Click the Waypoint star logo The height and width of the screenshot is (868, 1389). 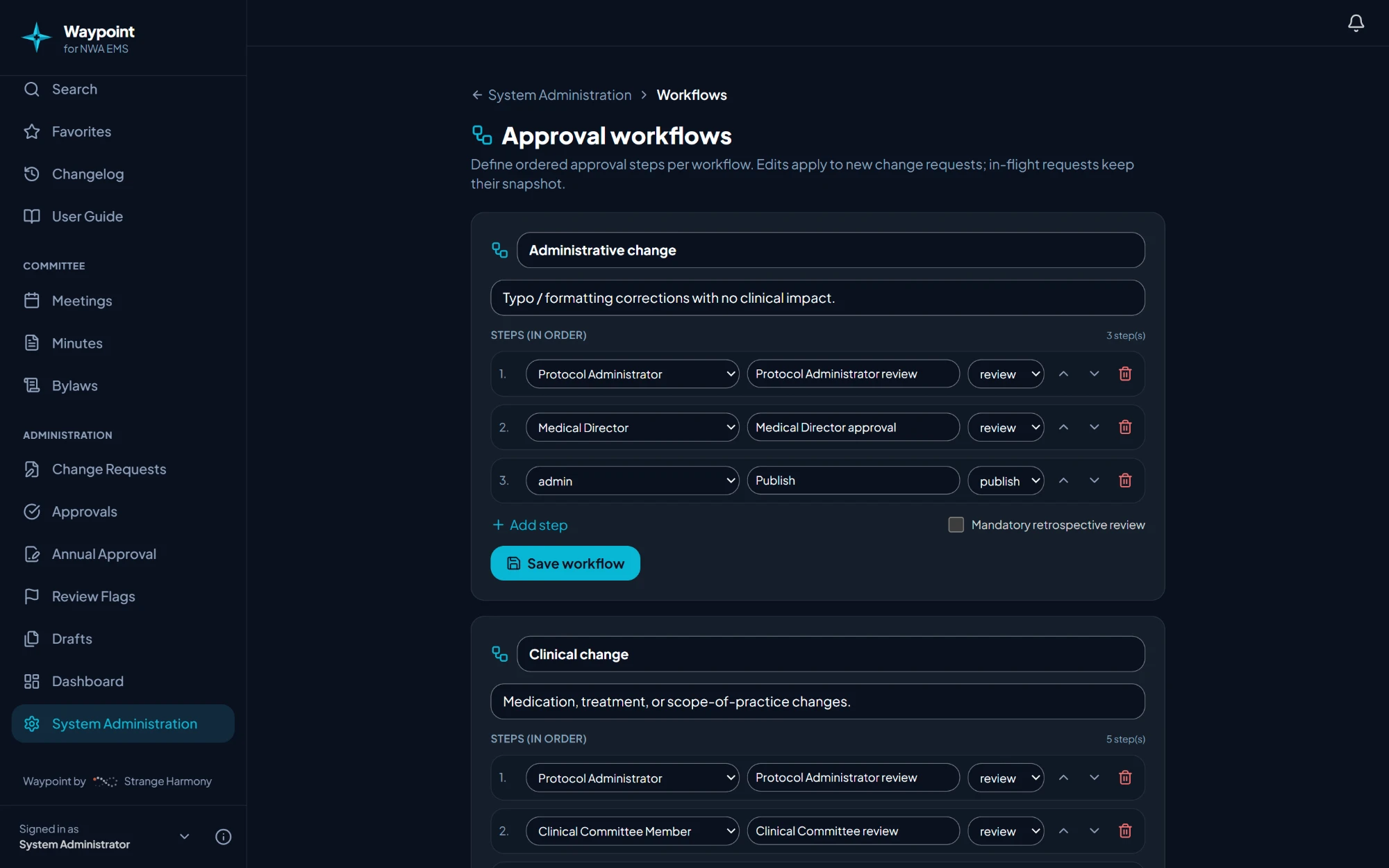click(x=36, y=37)
